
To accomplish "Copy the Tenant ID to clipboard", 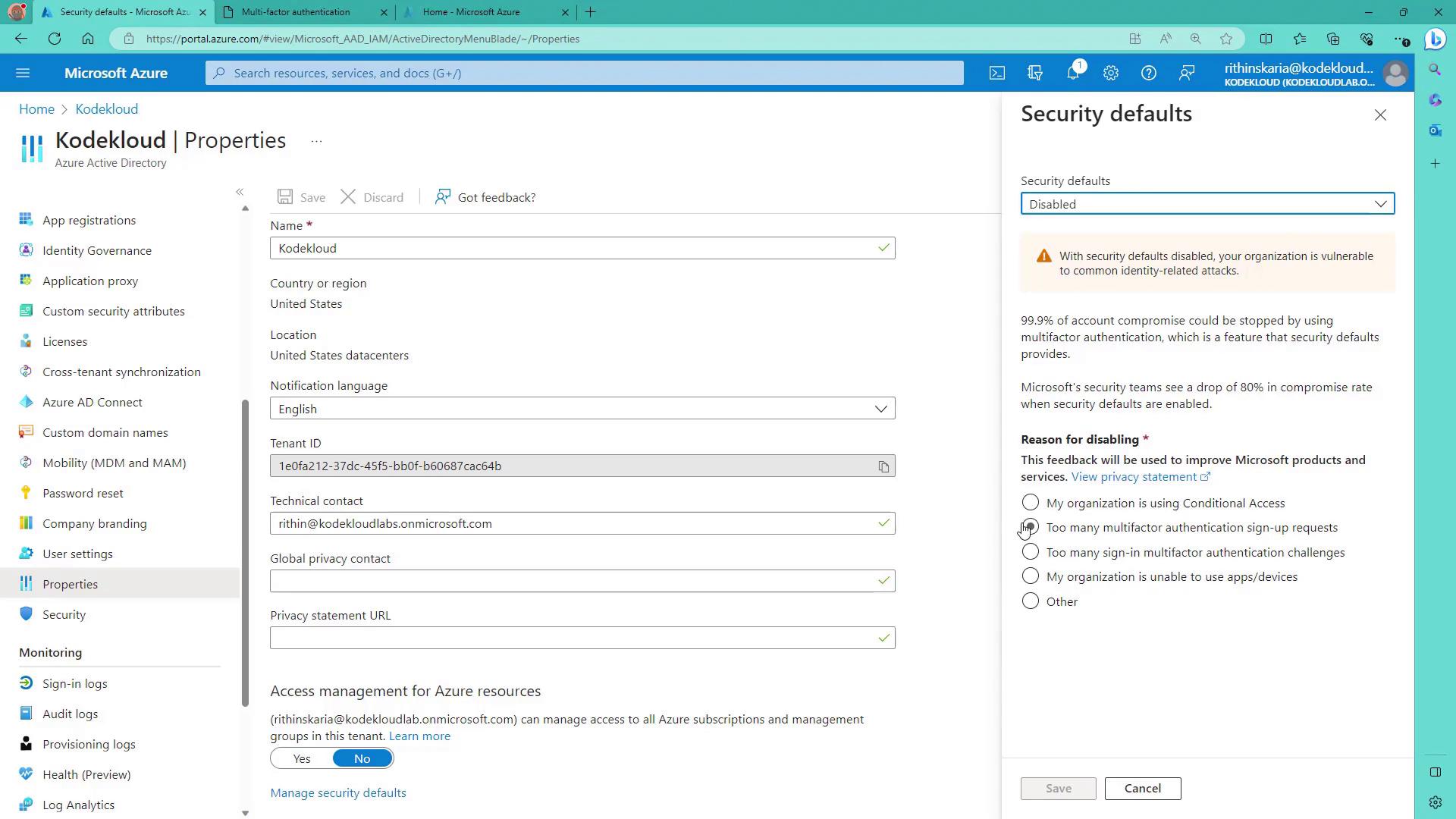I will [883, 466].
